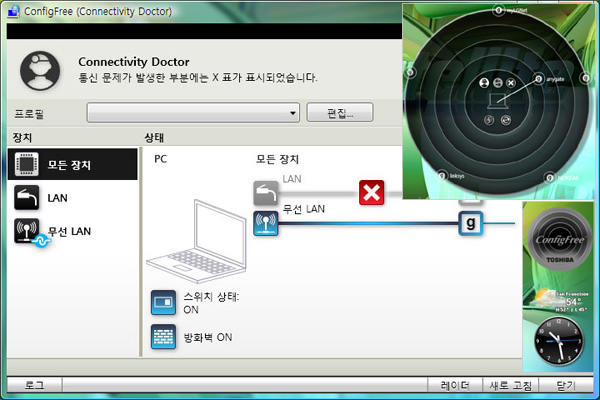Click the 로그 log button

34,385
